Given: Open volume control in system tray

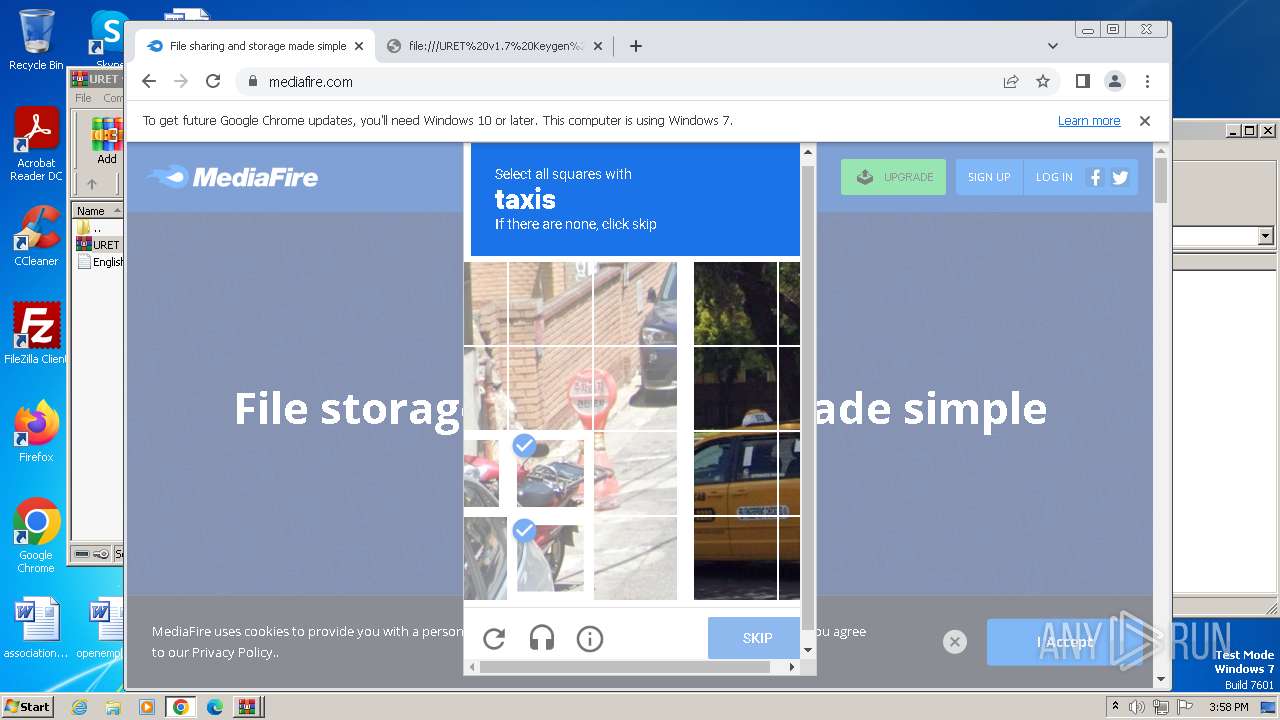Looking at the screenshot, I should coord(1137,707).
